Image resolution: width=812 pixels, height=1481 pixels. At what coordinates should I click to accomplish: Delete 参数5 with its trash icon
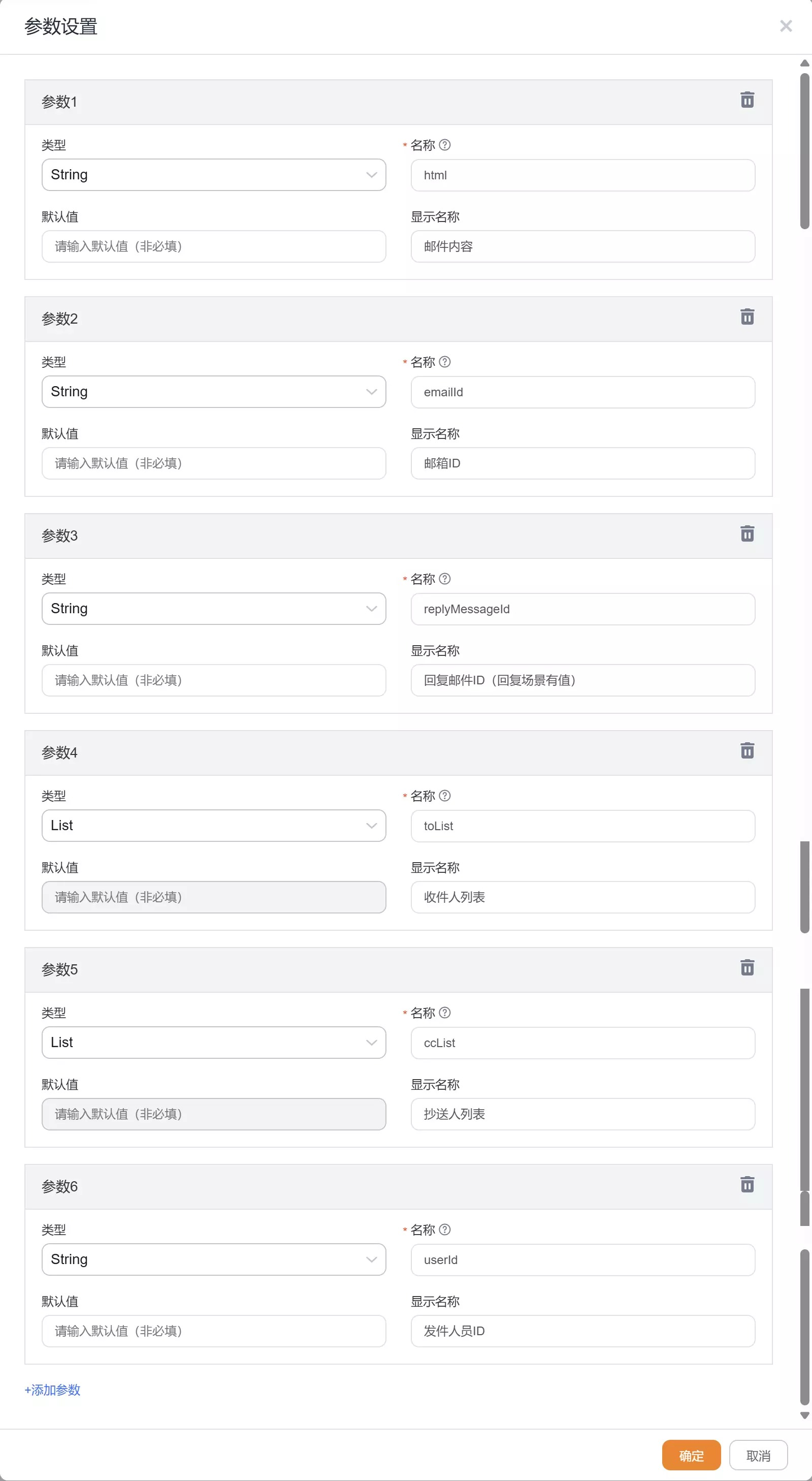747,967
